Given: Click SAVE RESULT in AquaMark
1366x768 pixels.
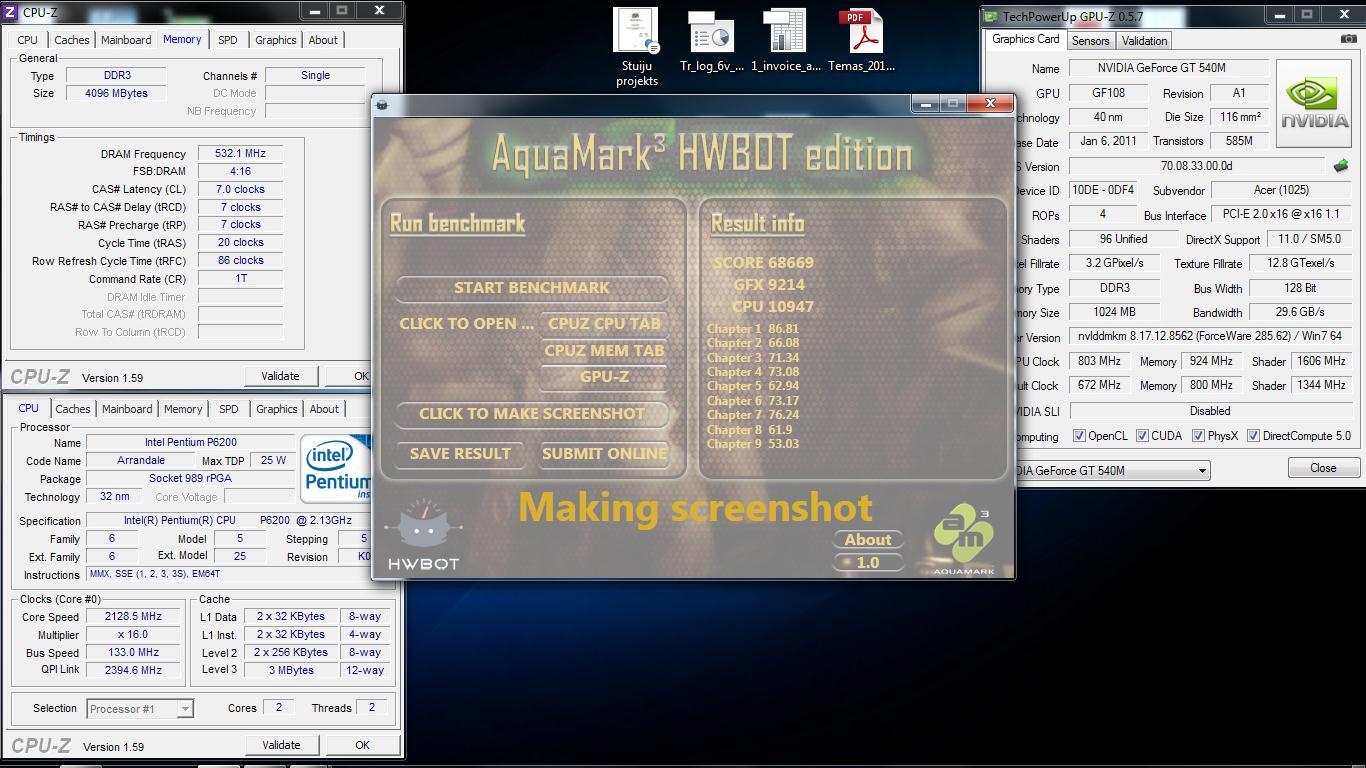Looking at the screenshot, I should tap(460, 454).
